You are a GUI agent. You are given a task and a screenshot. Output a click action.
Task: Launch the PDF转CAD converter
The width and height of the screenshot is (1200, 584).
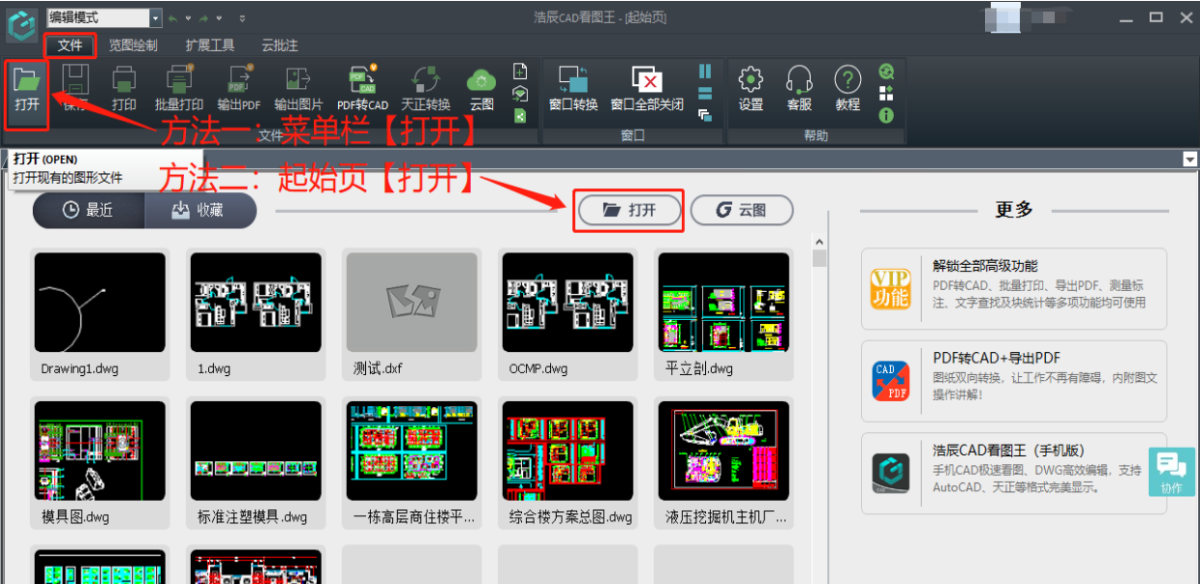click(362, 88)
